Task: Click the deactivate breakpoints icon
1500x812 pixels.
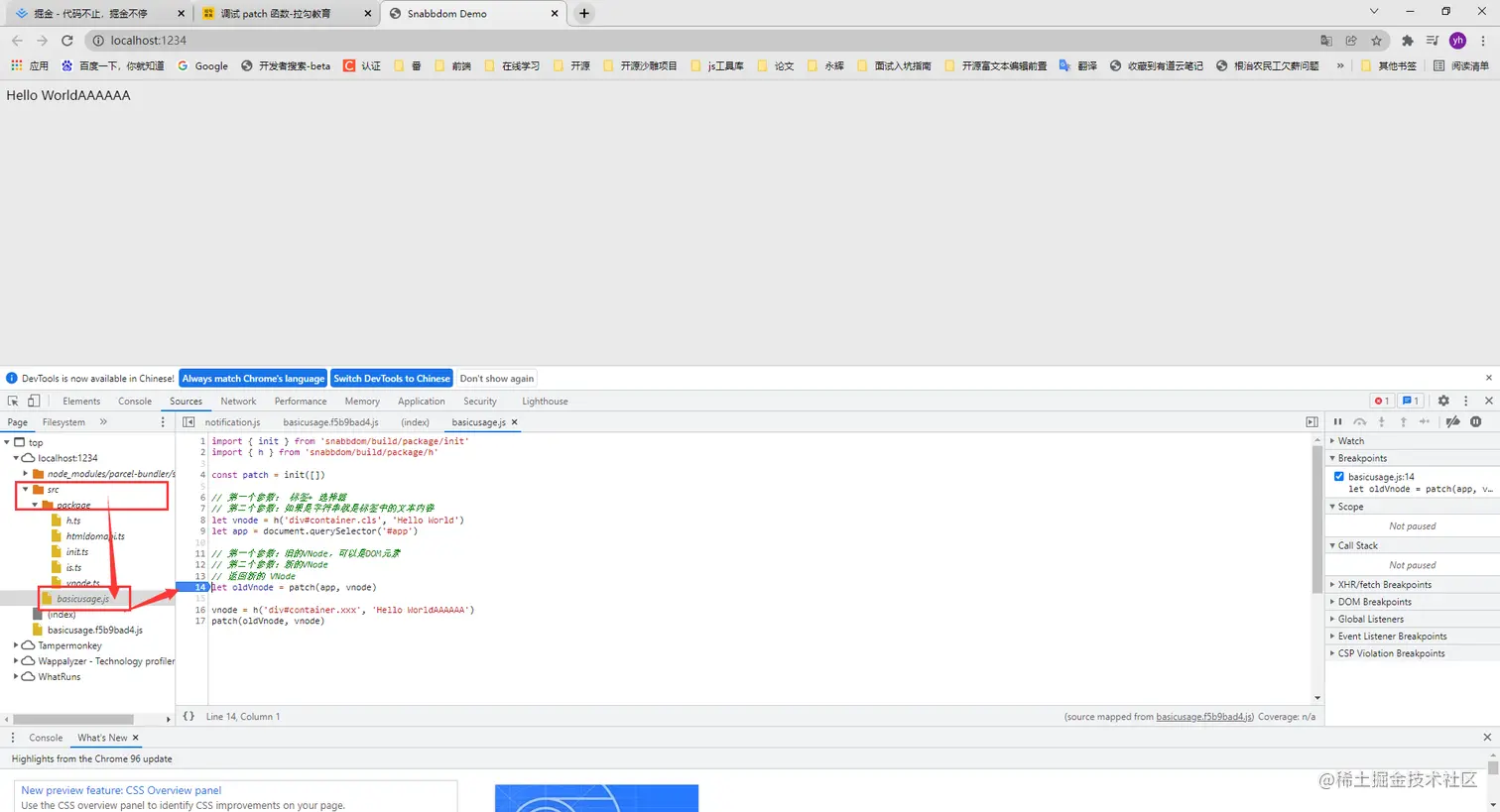Action: [x=1452, y=421]
